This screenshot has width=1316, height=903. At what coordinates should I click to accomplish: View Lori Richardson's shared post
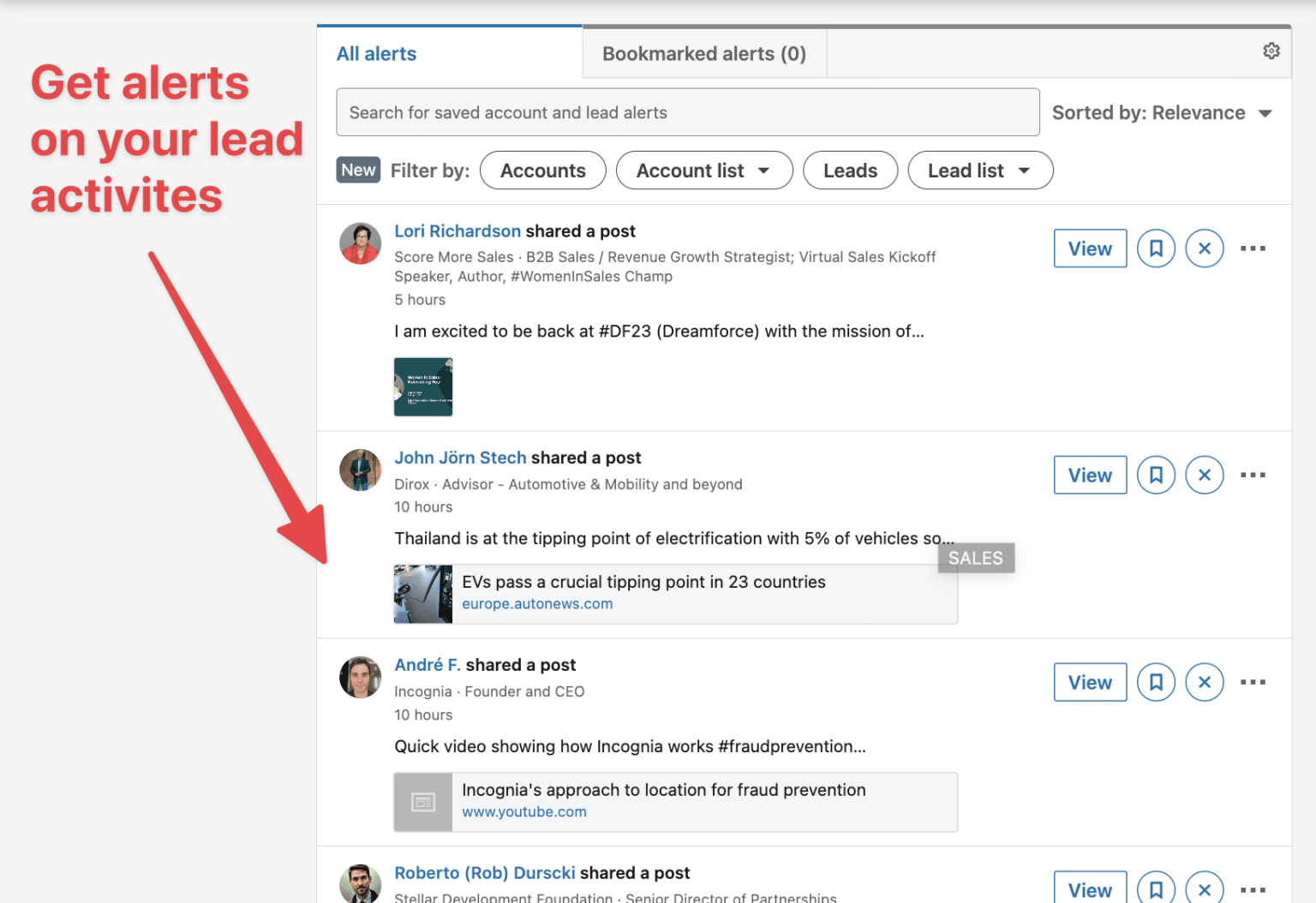click(x=1090, y=248)
